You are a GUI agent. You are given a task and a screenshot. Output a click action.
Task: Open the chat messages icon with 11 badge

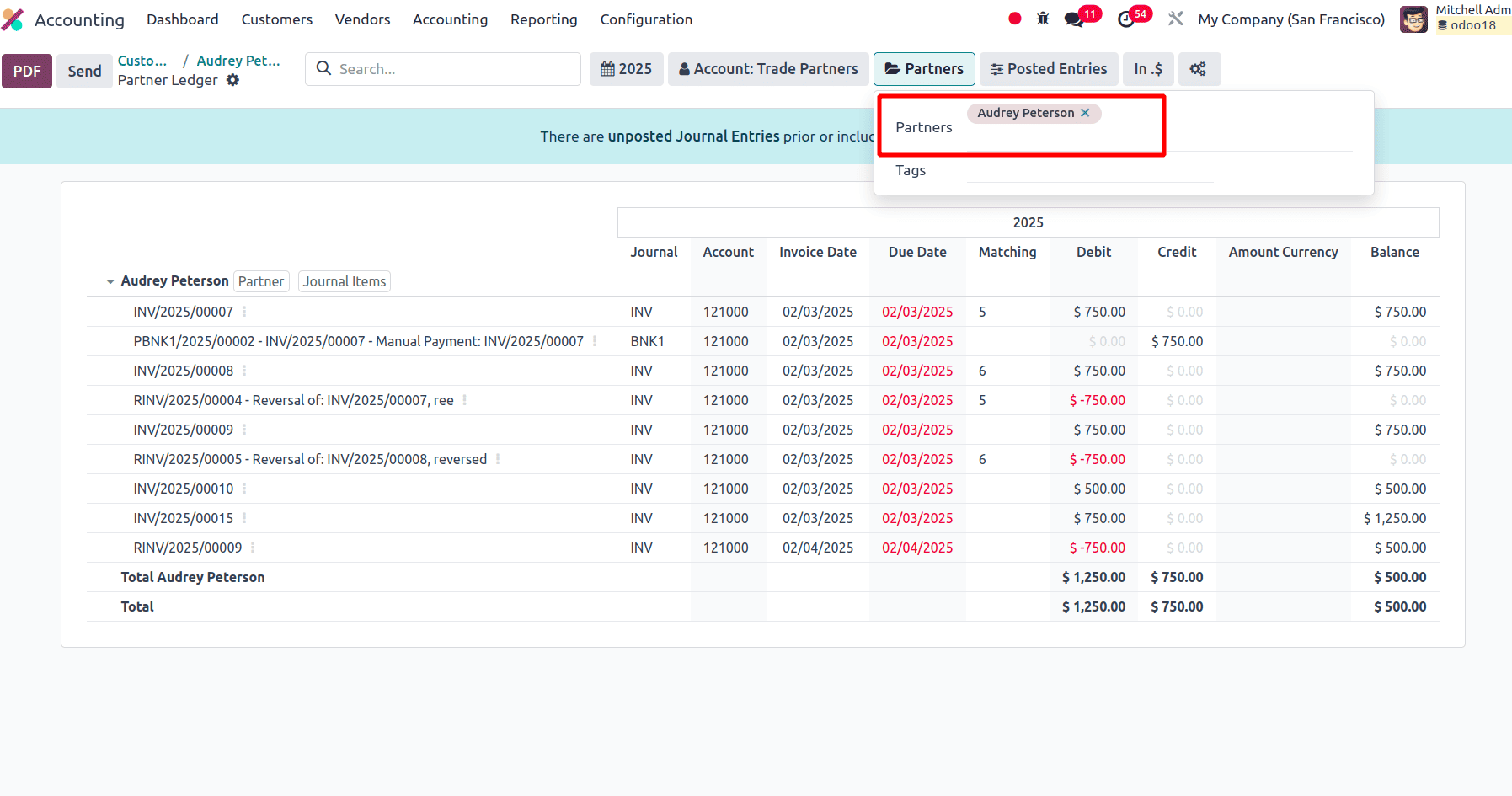(x=1074, y=19)
